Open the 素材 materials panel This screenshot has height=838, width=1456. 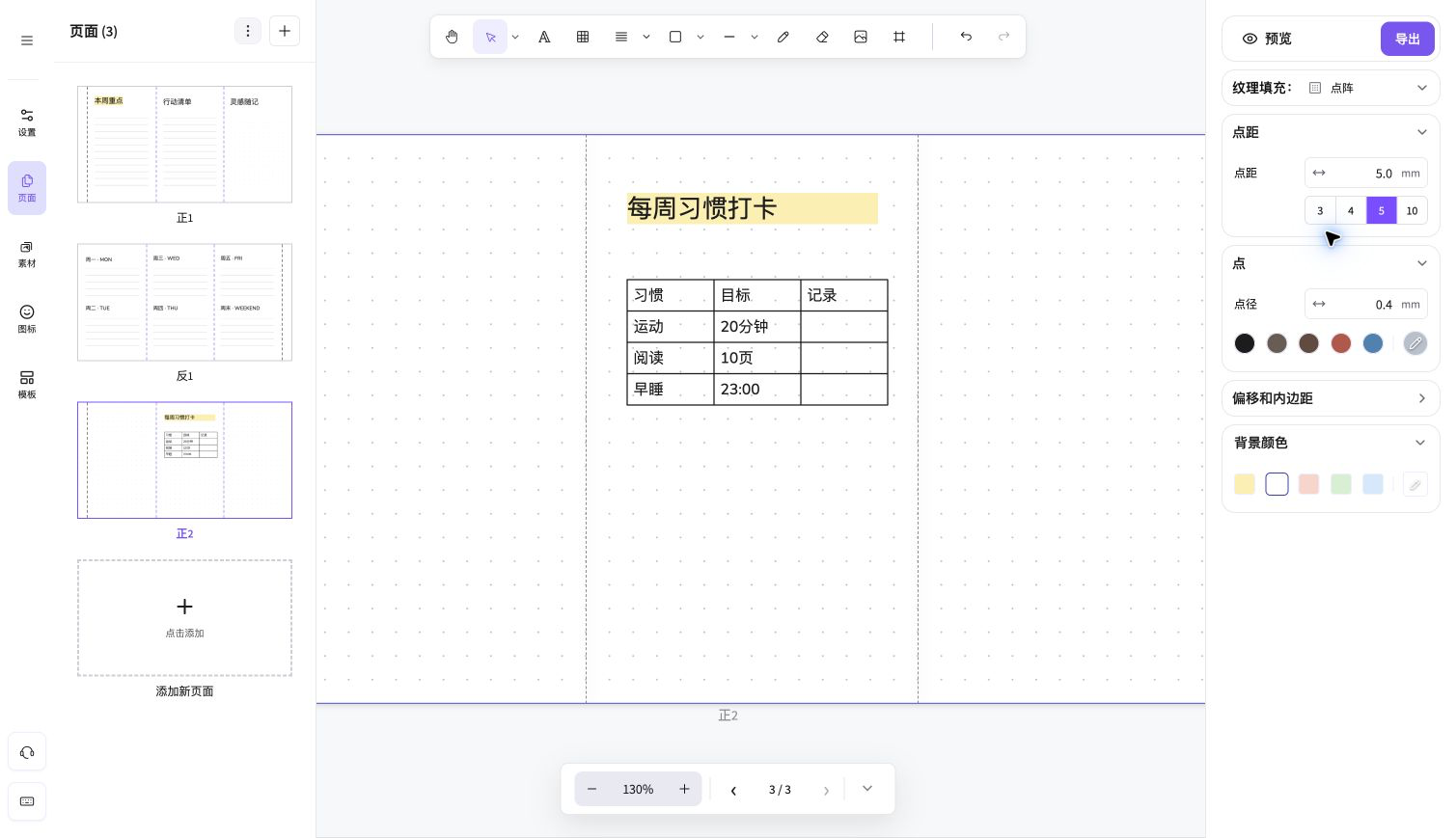tap(27, 254)
